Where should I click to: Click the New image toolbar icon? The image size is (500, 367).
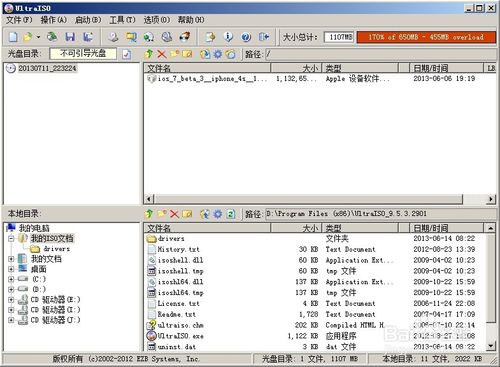13,37
